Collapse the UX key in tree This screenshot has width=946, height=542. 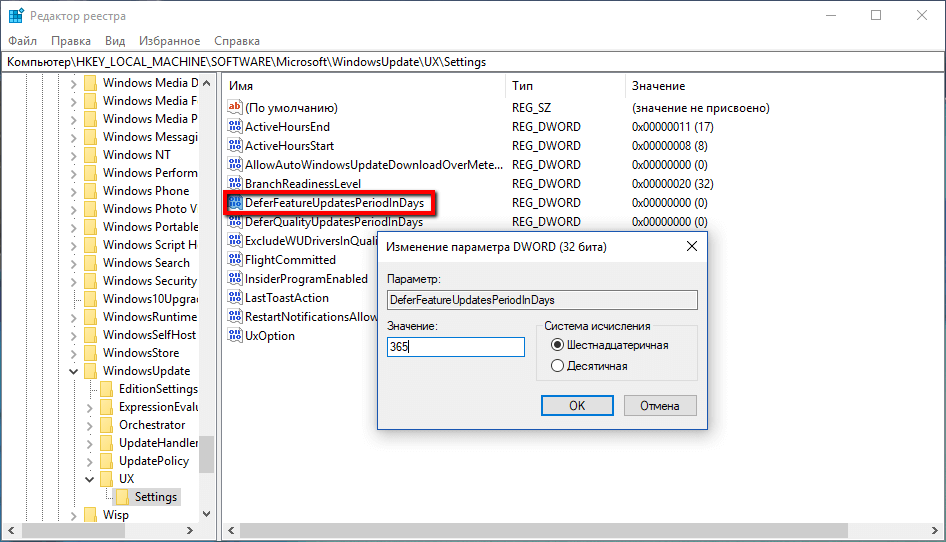coord(89,479)
